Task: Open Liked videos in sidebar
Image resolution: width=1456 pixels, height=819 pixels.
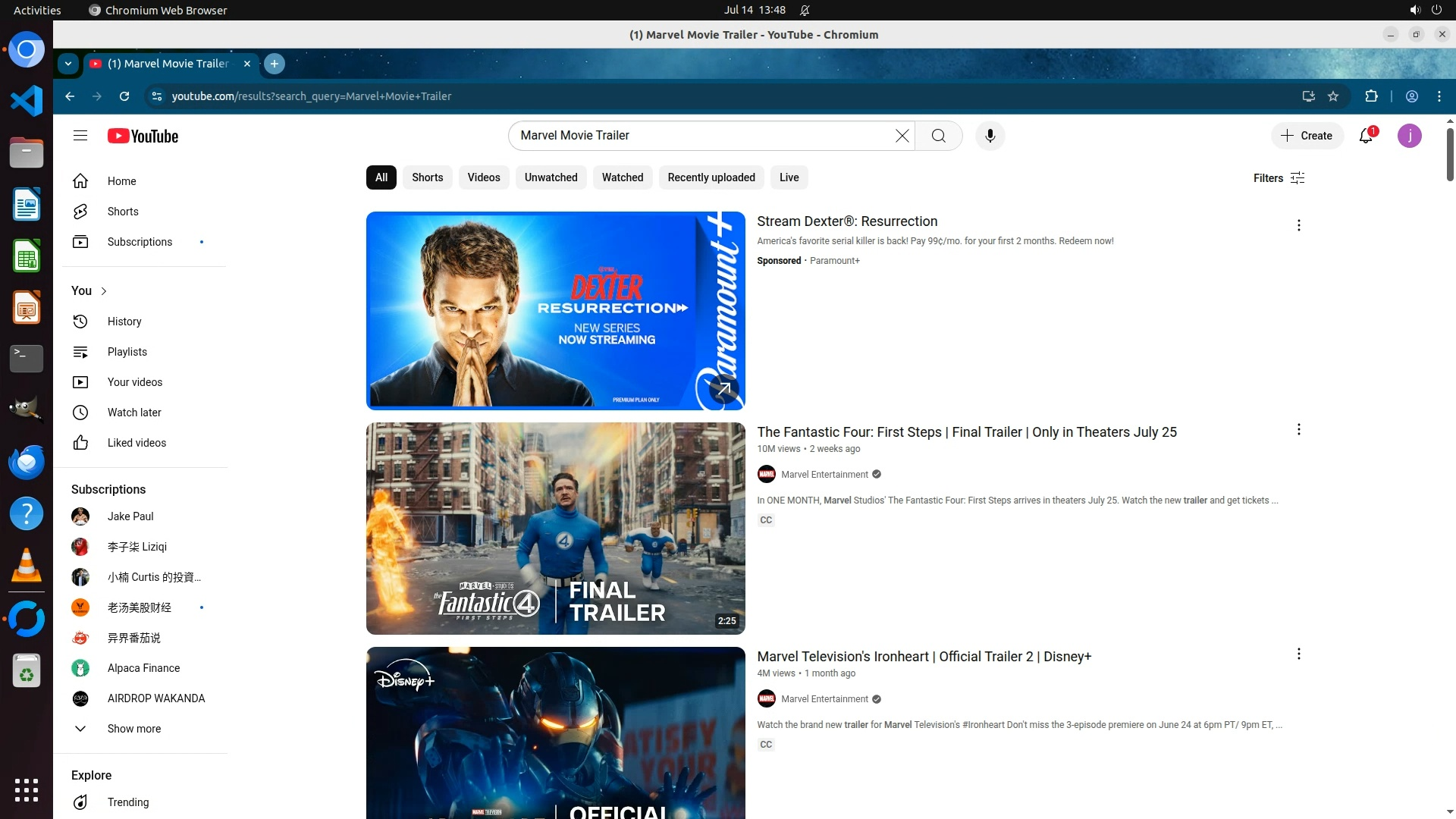Action: pyautogui.click(x=136, y=443)
